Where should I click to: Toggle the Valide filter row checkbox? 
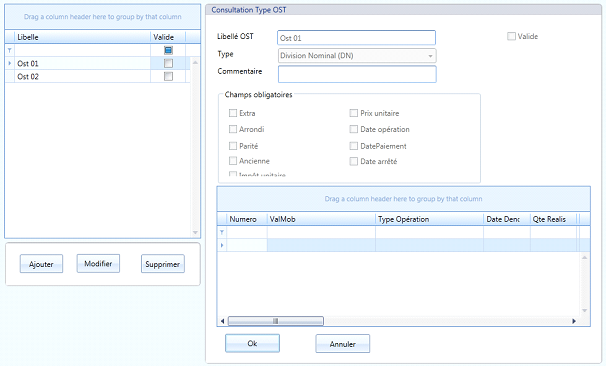pos(168,50)
